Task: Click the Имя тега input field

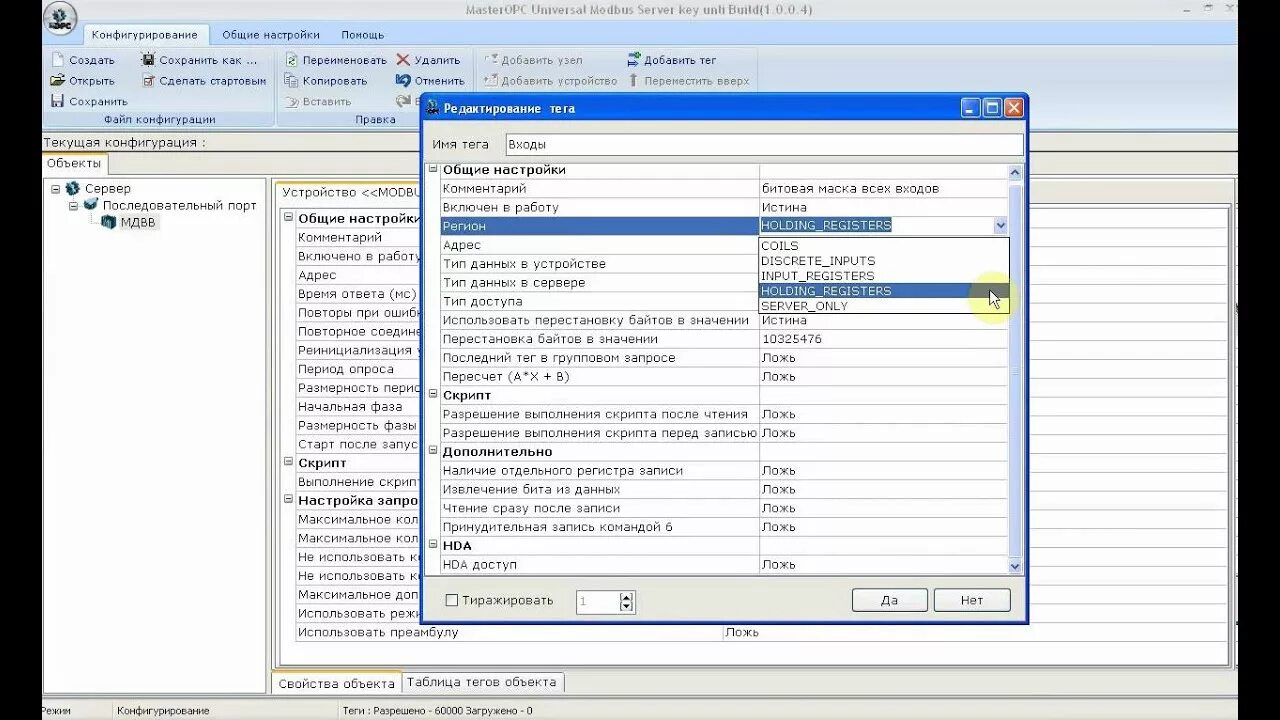Action: pos(764,145)
